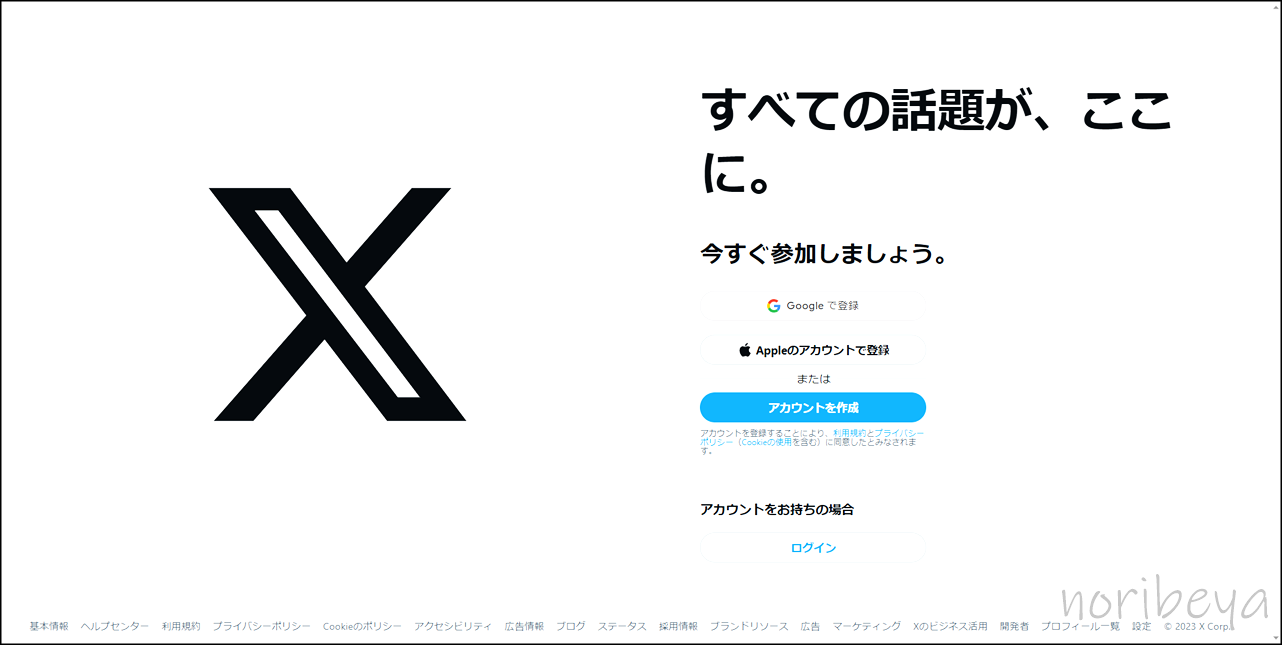This screenshot has height=645, width=1282.
Task: Open アクセシビリティ footer link
Action: tap(453, 626)
